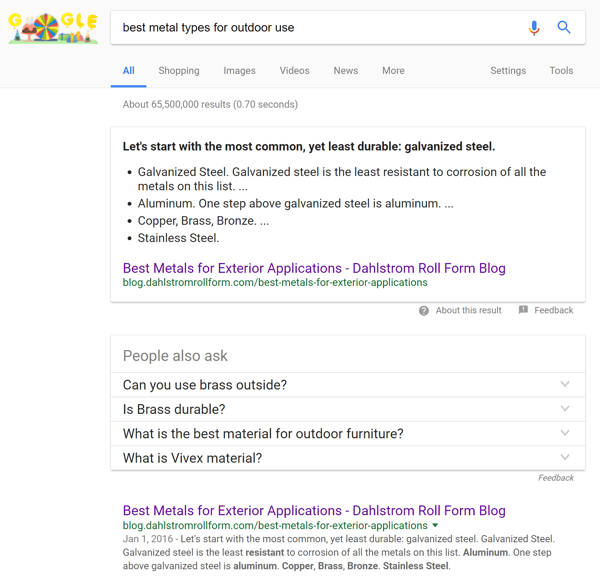Open the More search options menu
Image resolution: width=600 pixels, height=576 pixels.
[393, 71]
